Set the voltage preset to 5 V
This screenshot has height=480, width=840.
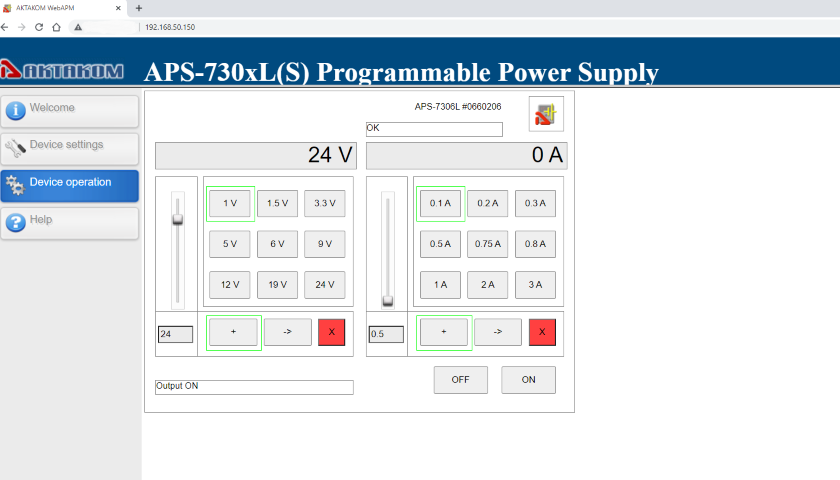coord(230,244)
